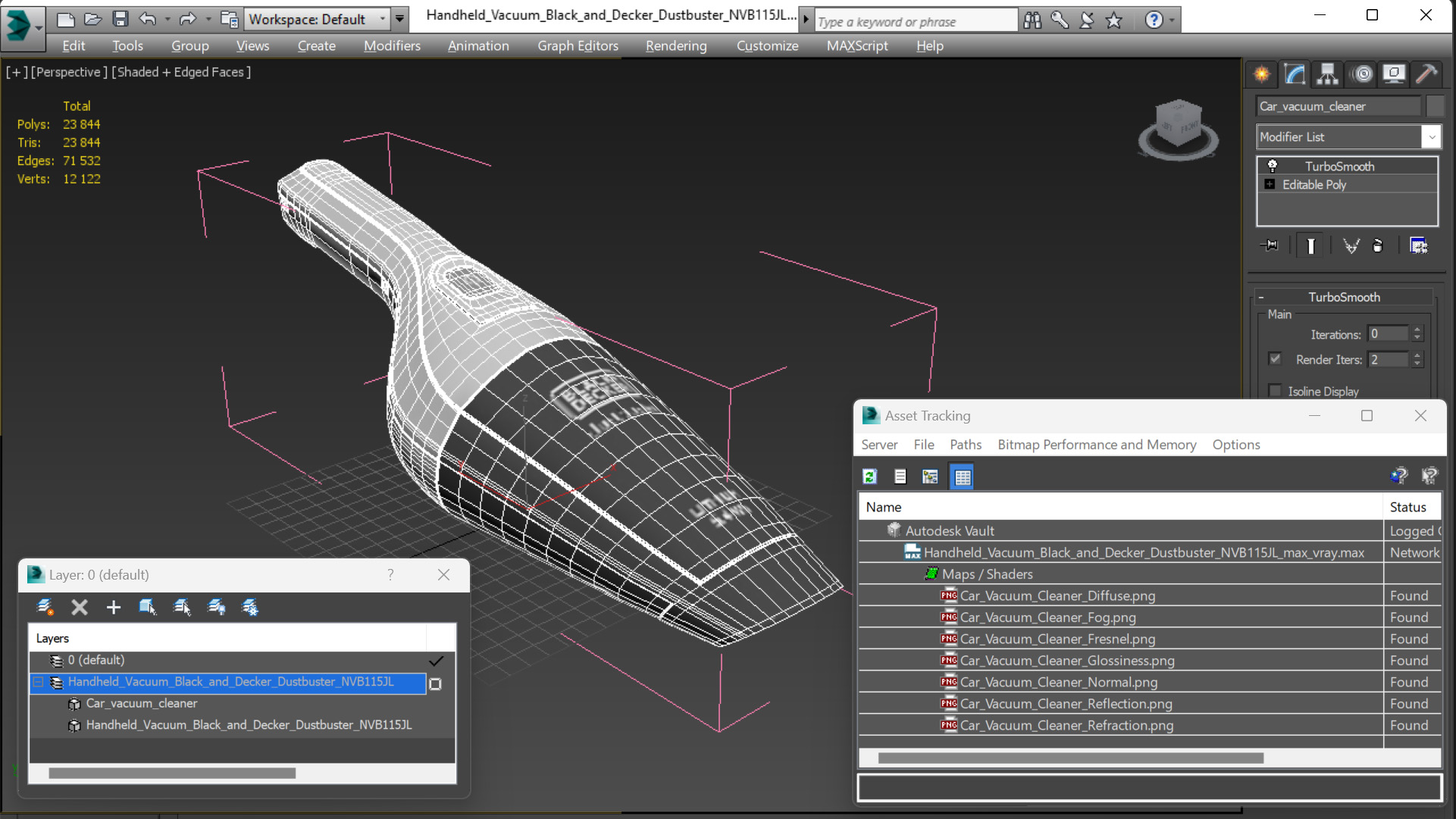Click the blue Help question mark icon
Viewport: 1456px width, 819px height.
[1154, 20]
